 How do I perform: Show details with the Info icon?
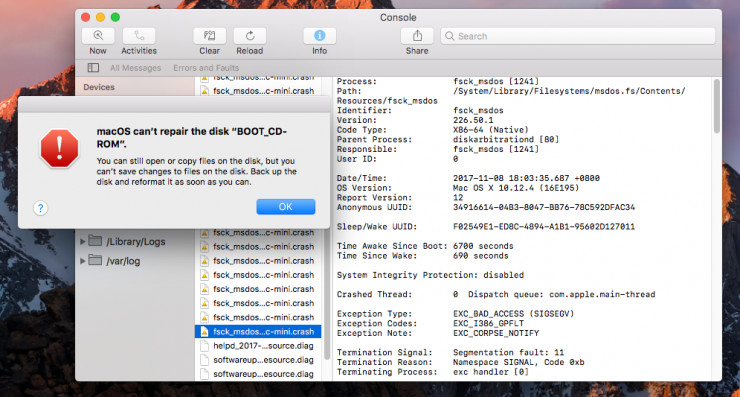pos(320,36)
